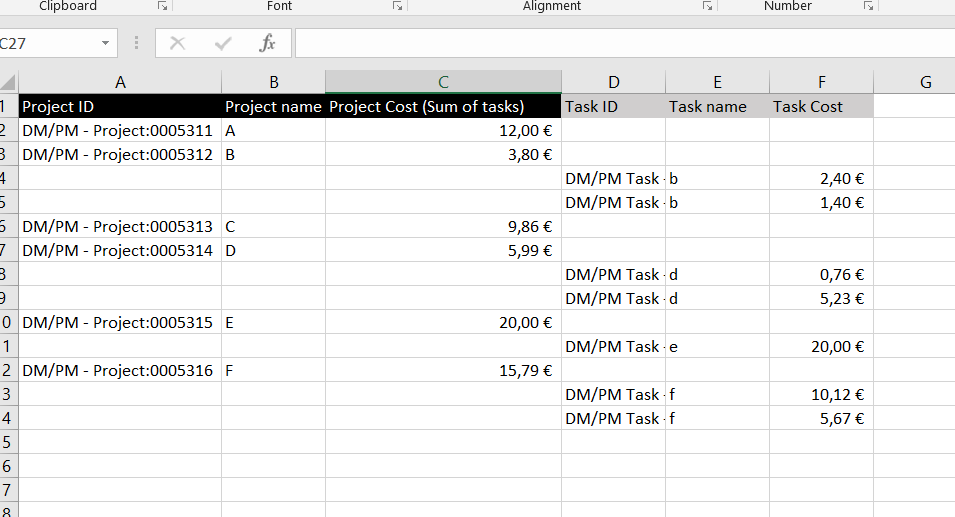Open the Alignment settings dialog launcher
This screenshot has height=517, width=955.
707,6
